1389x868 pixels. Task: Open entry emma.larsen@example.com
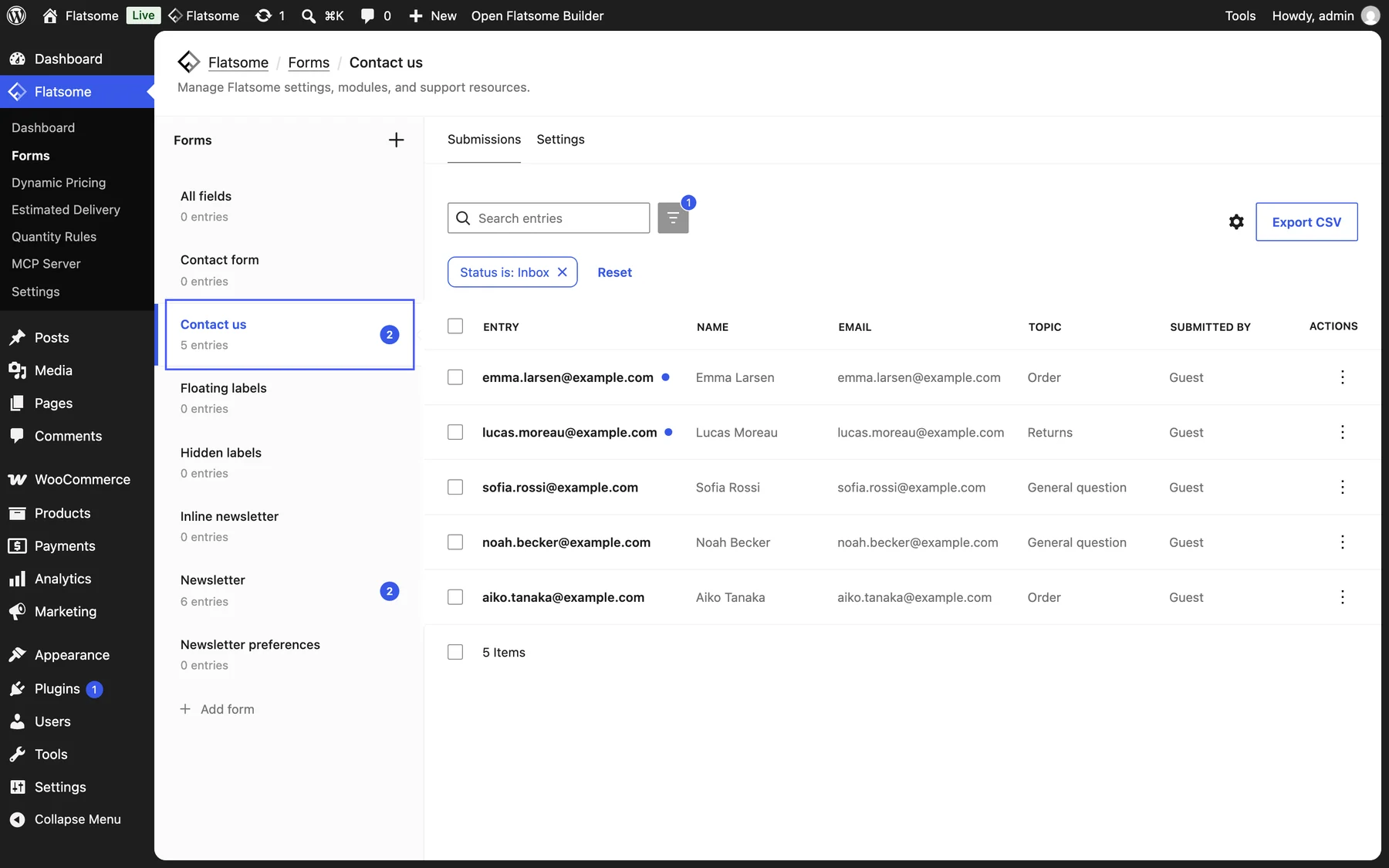pos(568,377)
